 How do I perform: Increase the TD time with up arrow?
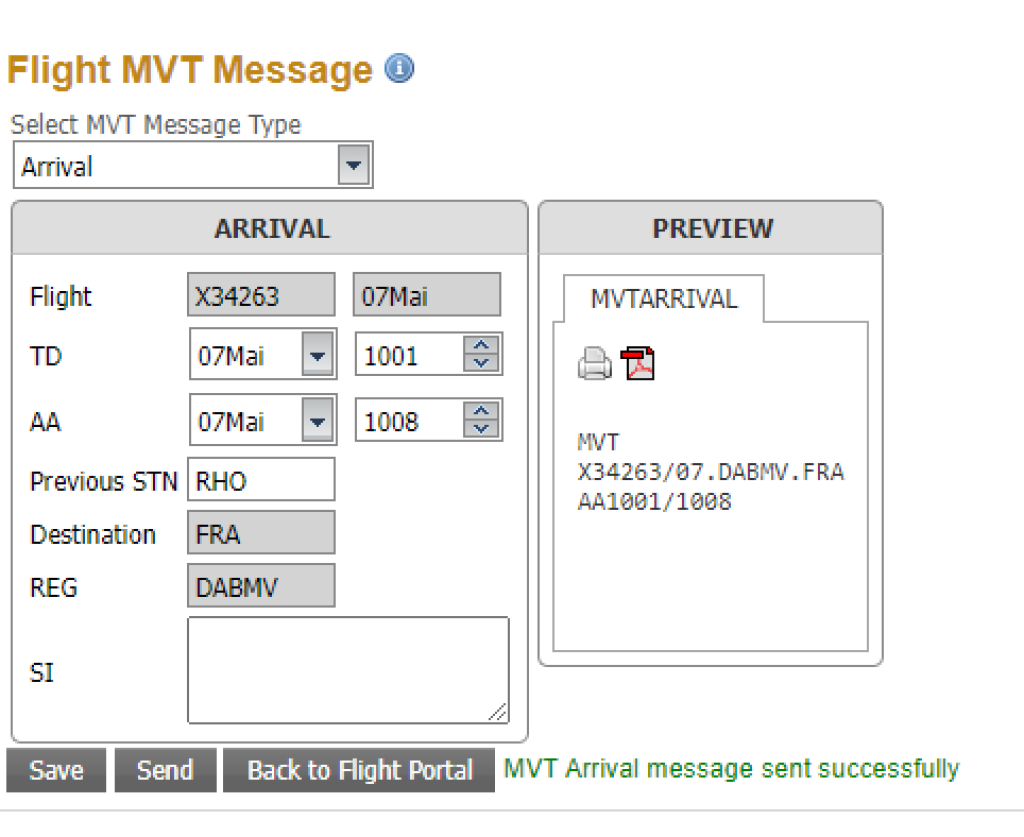pos(482,346)
